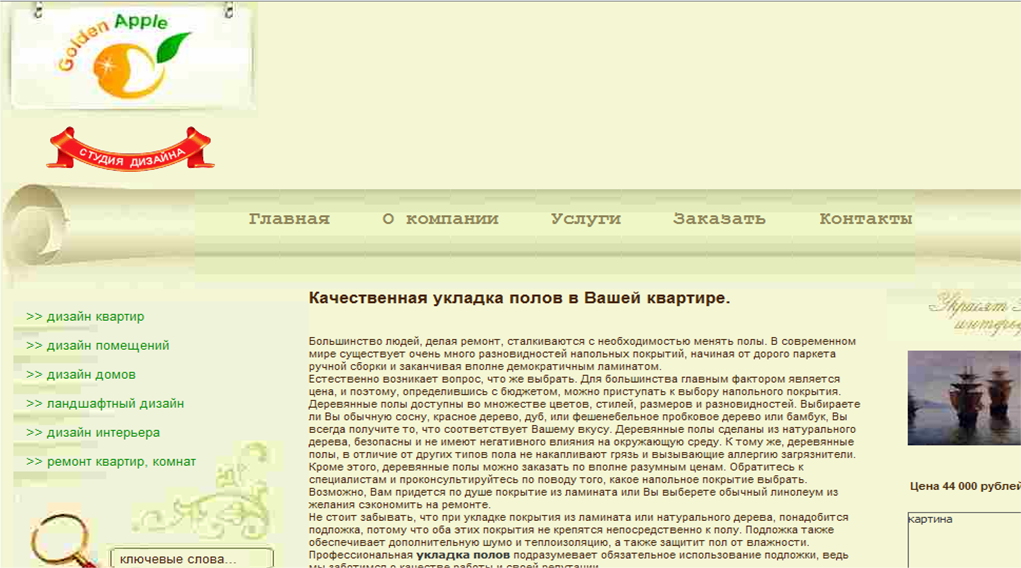Open the 'дизайн помещений' sidebar link
The width and height of the screenshot is (1021, 568).
point(98,346)
